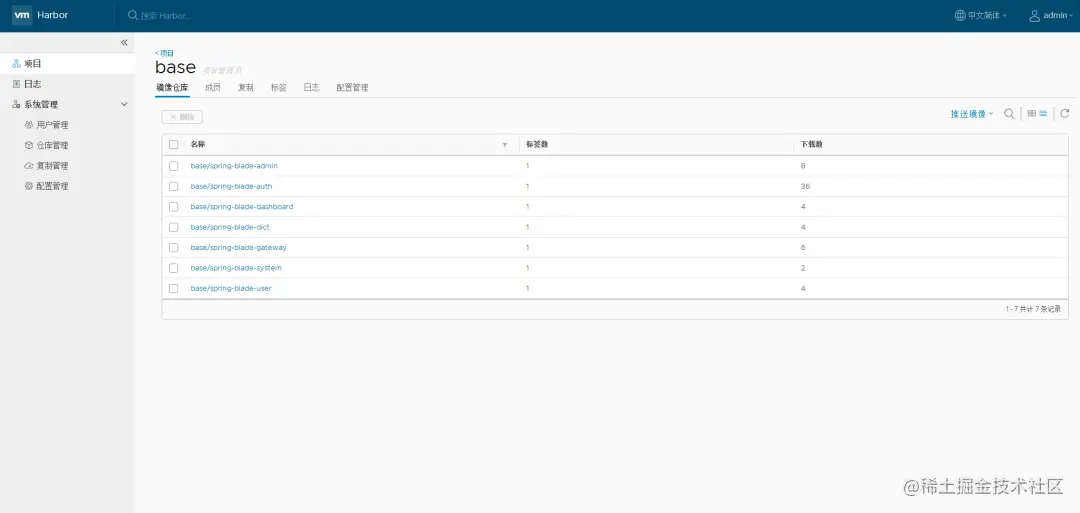Open base/spring-blade-user repository link
Viewport: 1080px width, 513px height.
click(231, 289)
